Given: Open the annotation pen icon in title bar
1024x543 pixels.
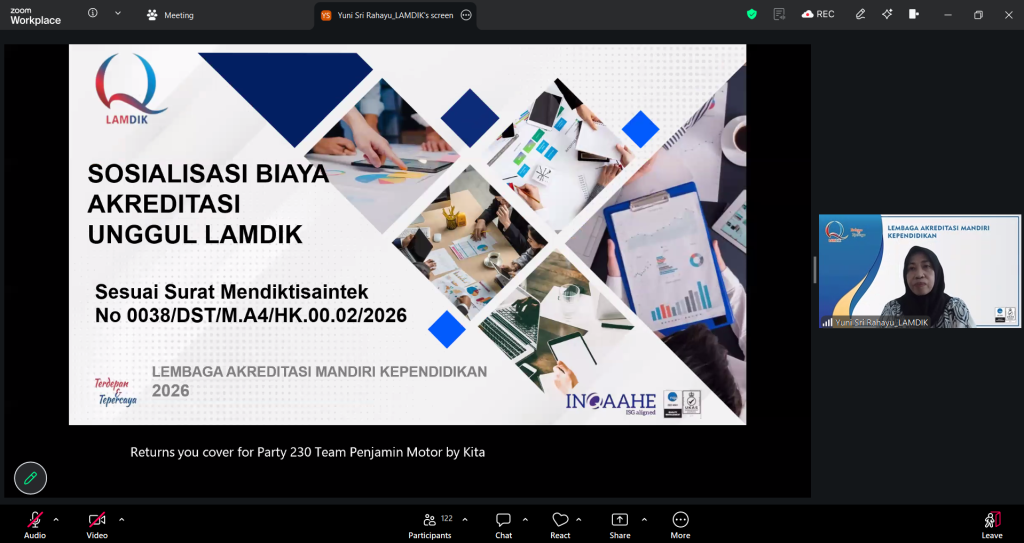Looking at the screenshot, I should (x=861, y=14).
